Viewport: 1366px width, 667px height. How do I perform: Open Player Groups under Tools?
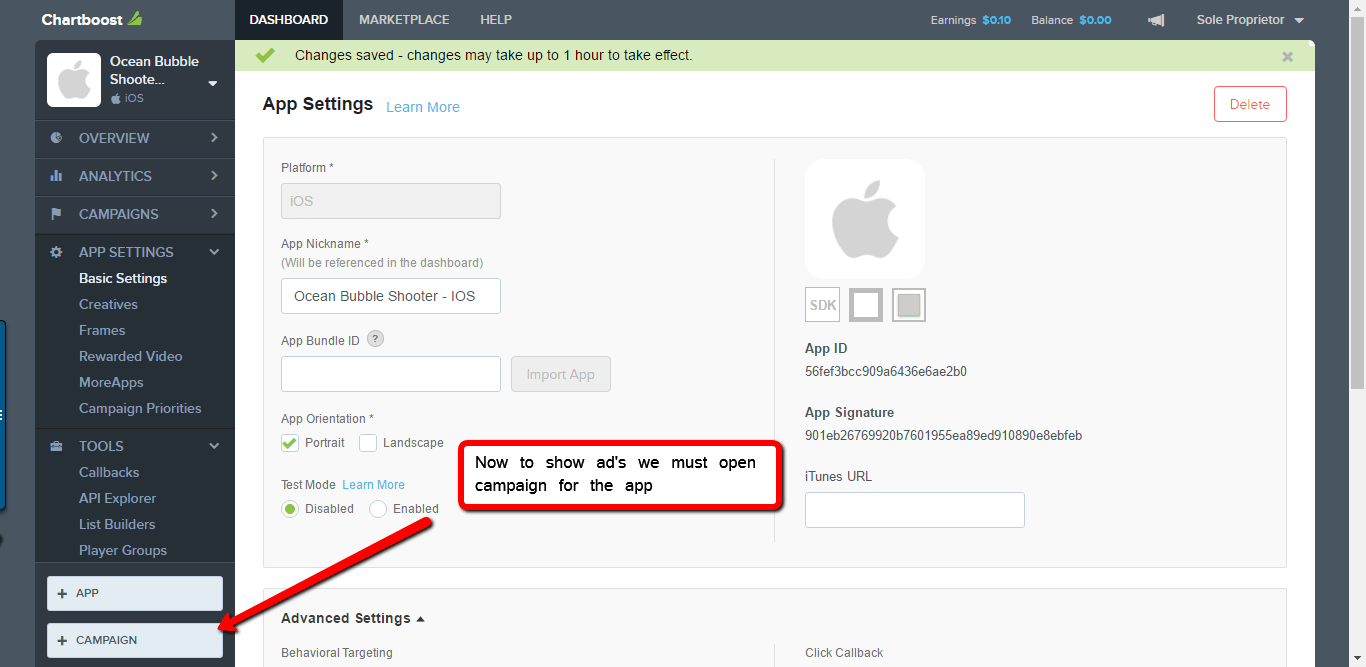pos(123,550)
